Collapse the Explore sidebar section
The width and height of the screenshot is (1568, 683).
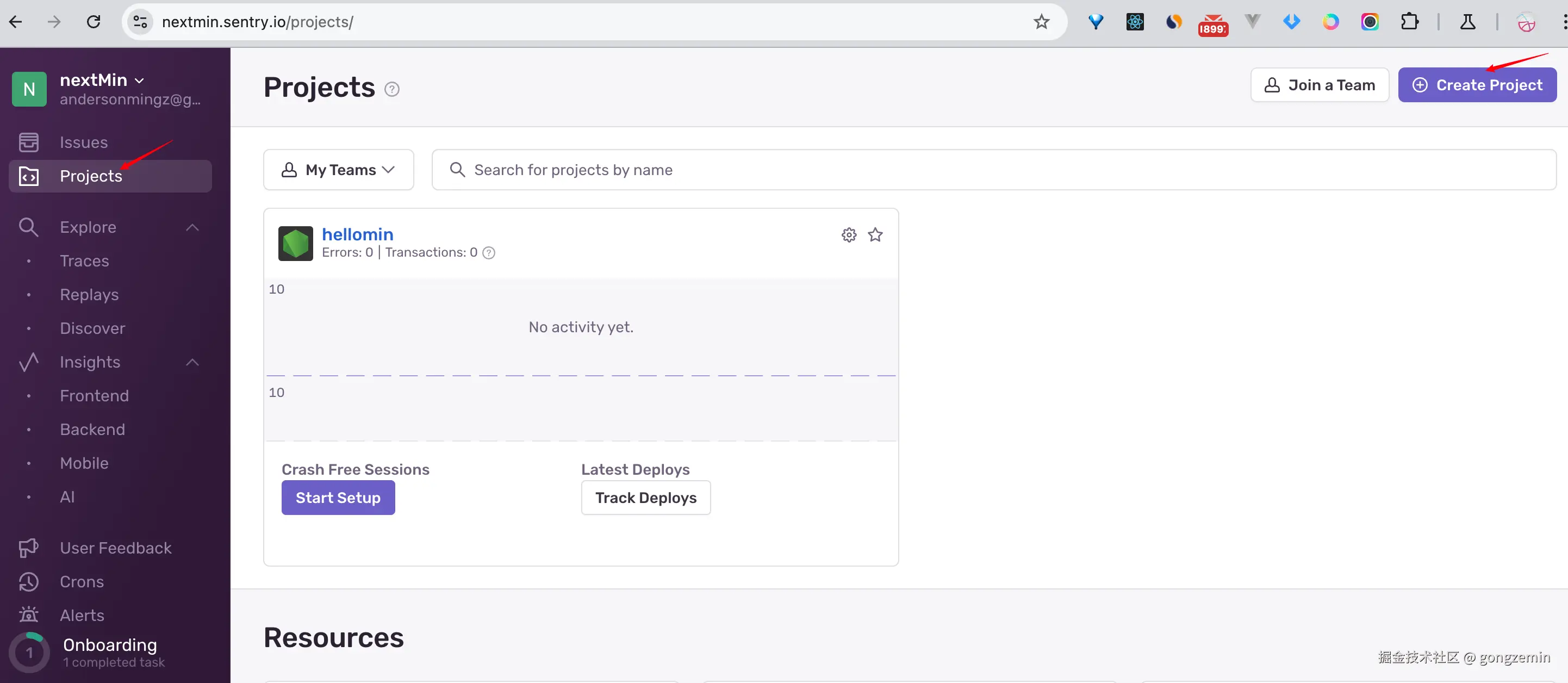click(x=192, y=227)
